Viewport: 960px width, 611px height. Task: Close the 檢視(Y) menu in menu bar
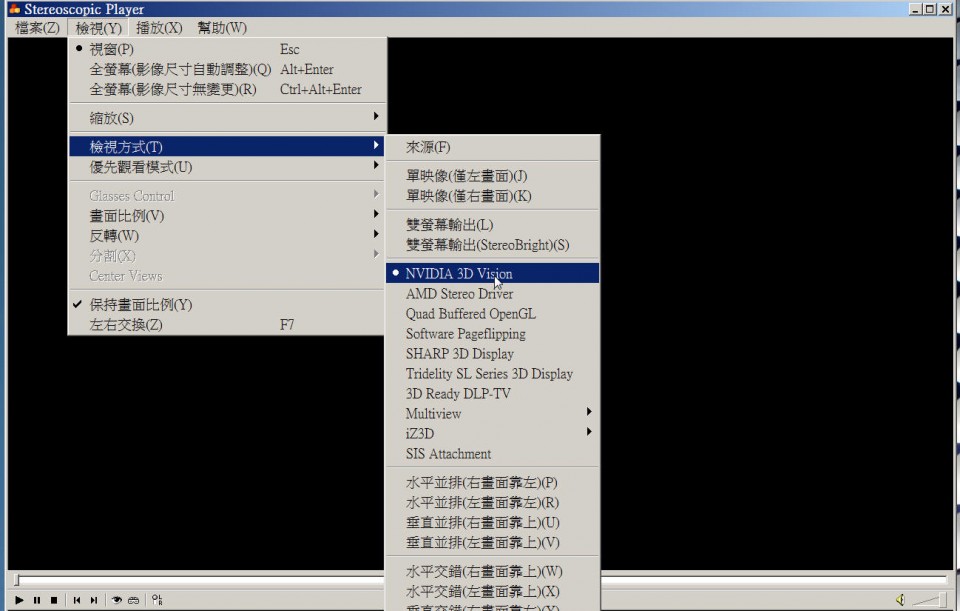click(98, 28)
